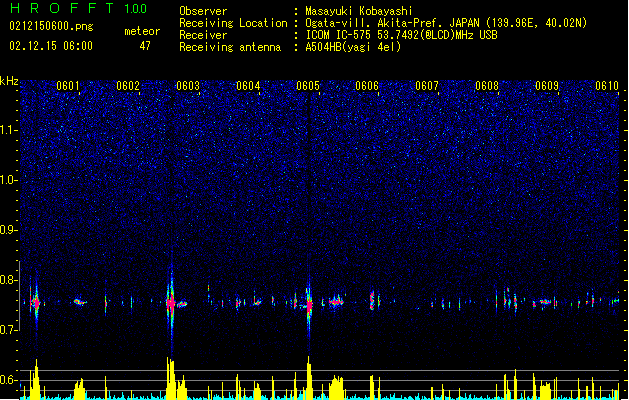The image size is (629, 400).
Task: Click the A504HB(yagi 4el) antenna text
Action: click(x=353, y=47)
